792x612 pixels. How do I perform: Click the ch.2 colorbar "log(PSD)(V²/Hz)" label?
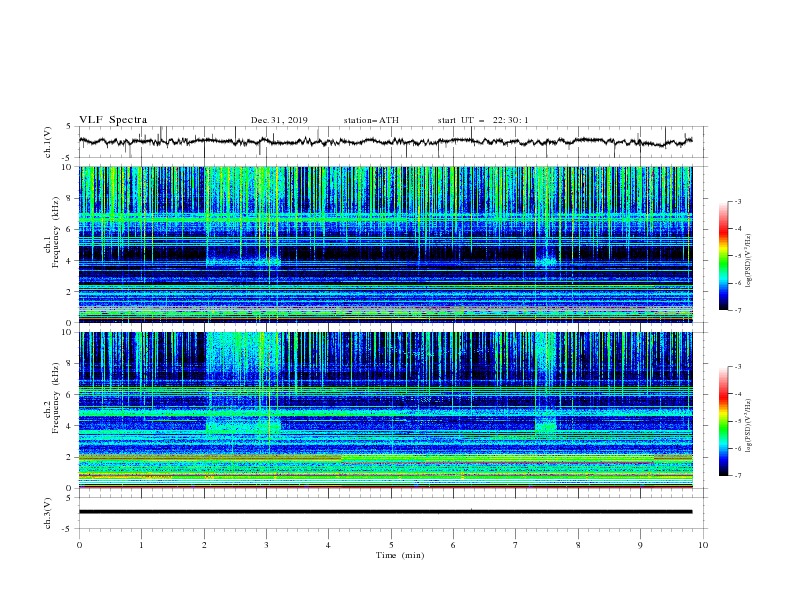pos(749,426)
